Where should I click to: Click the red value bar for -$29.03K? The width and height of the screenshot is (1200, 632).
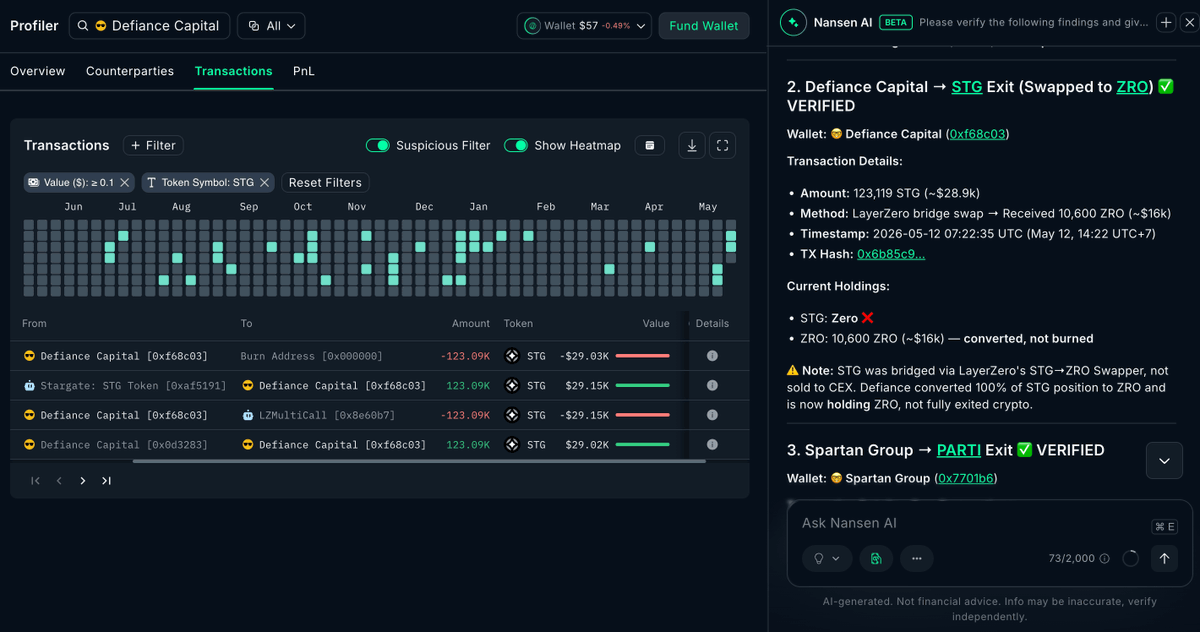pyautogui.click(x=643, y=356)
